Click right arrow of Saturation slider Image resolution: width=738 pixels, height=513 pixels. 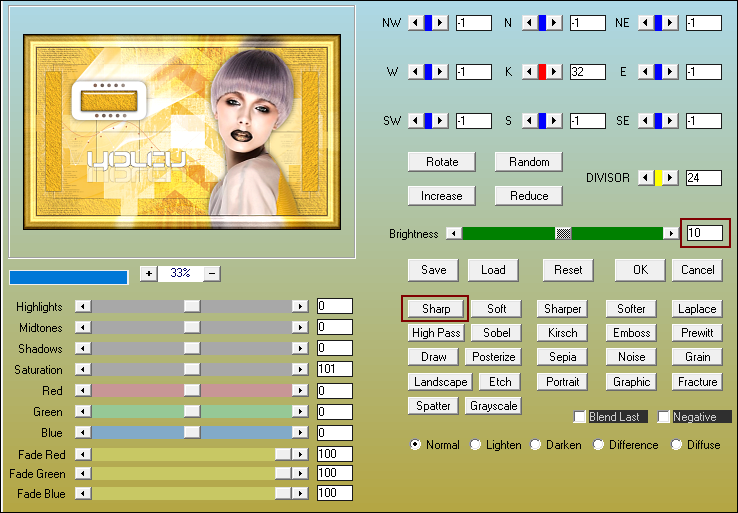tap(299, 370)
